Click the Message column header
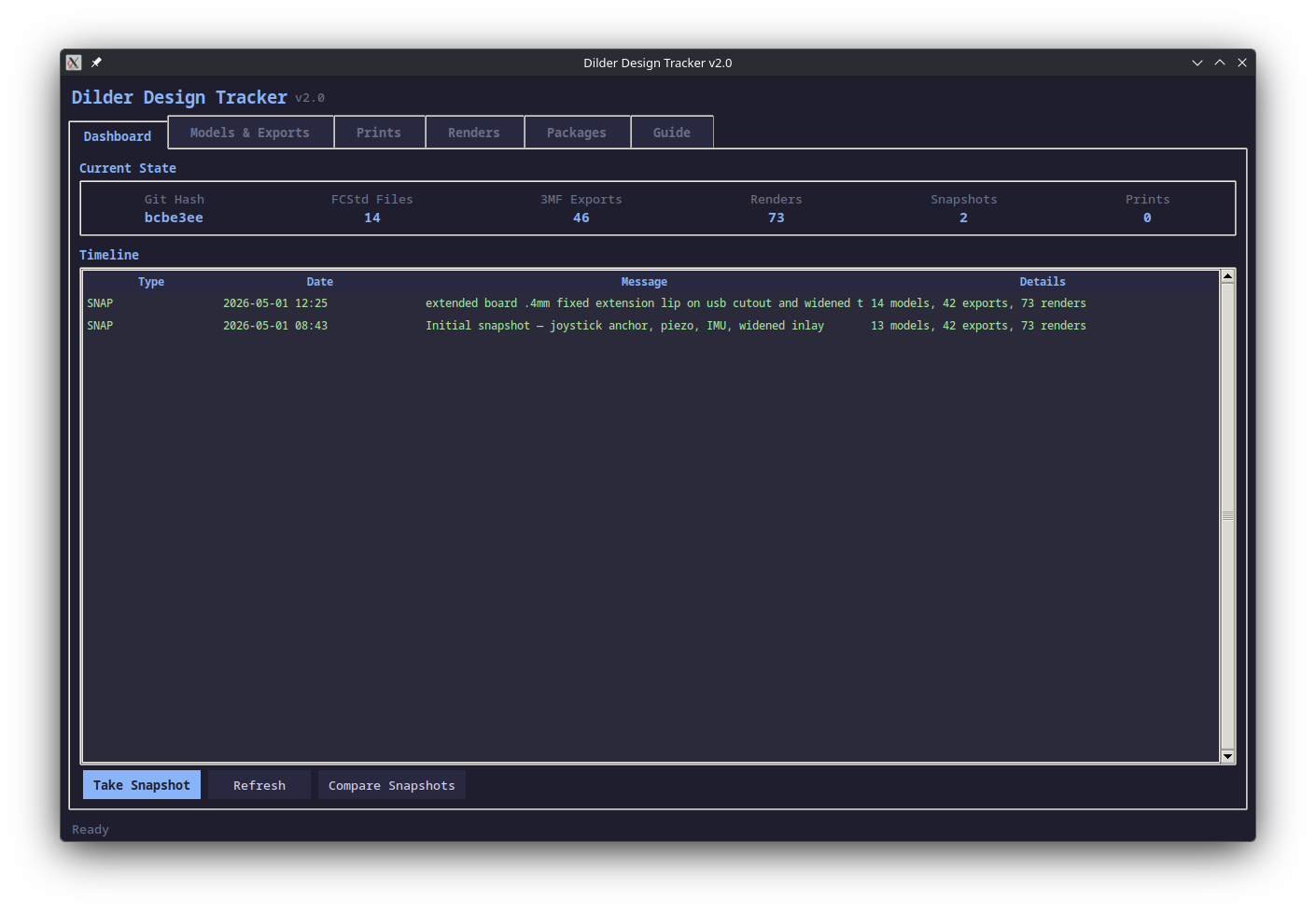The width and height of the screenshot is (1316, 913). (x=644, y=282)
